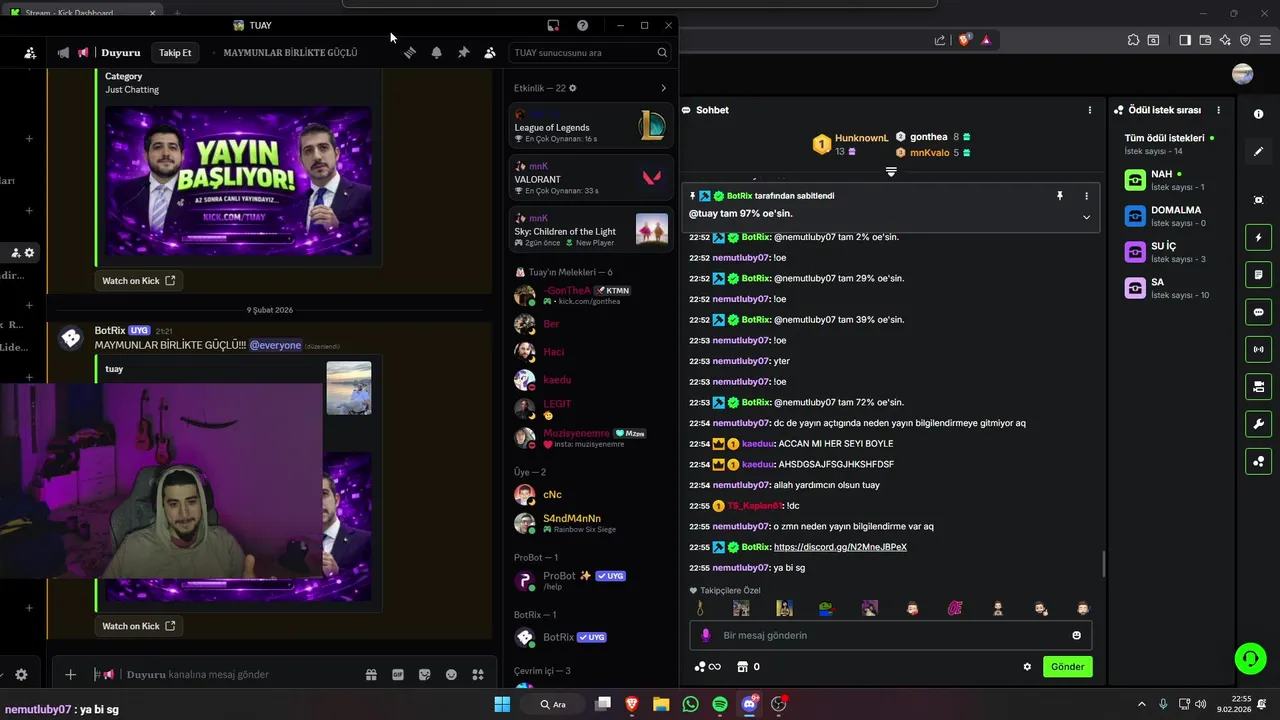Open Discord threads icon in channel header
Screen dimensions: 1280x720
coord(410,52)
